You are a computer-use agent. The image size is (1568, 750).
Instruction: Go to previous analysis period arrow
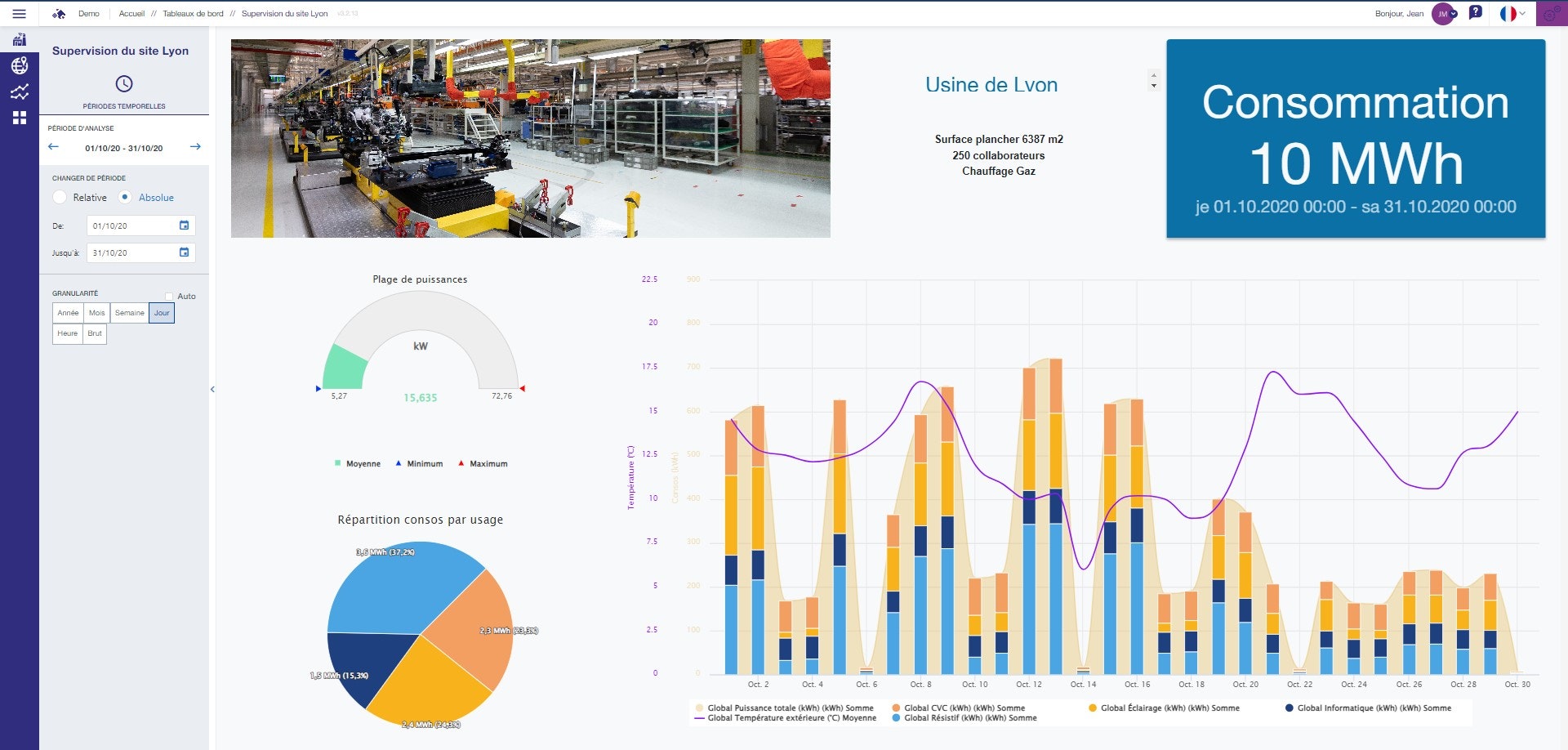54,147
